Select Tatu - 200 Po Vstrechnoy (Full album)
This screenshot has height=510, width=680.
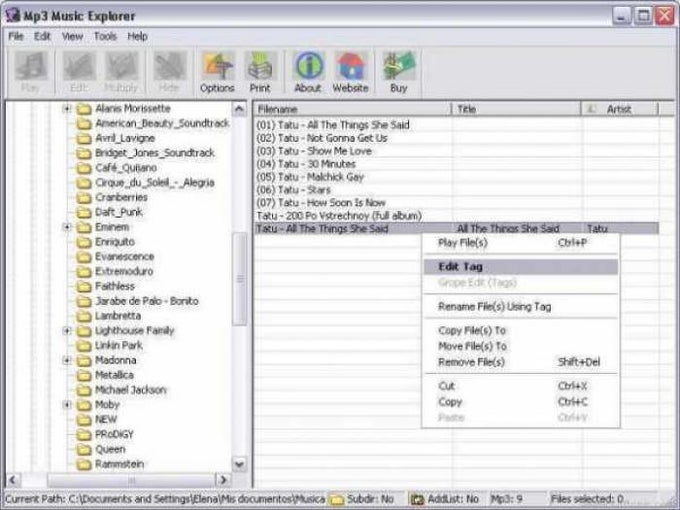tap(339, 216)
